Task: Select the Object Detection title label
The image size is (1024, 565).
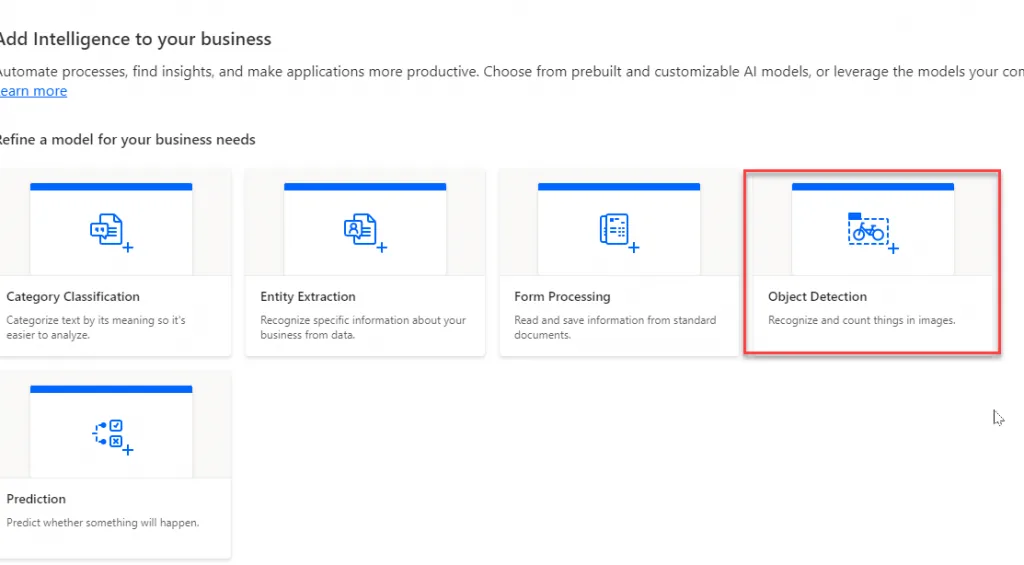Action: [x=817, y=297]
